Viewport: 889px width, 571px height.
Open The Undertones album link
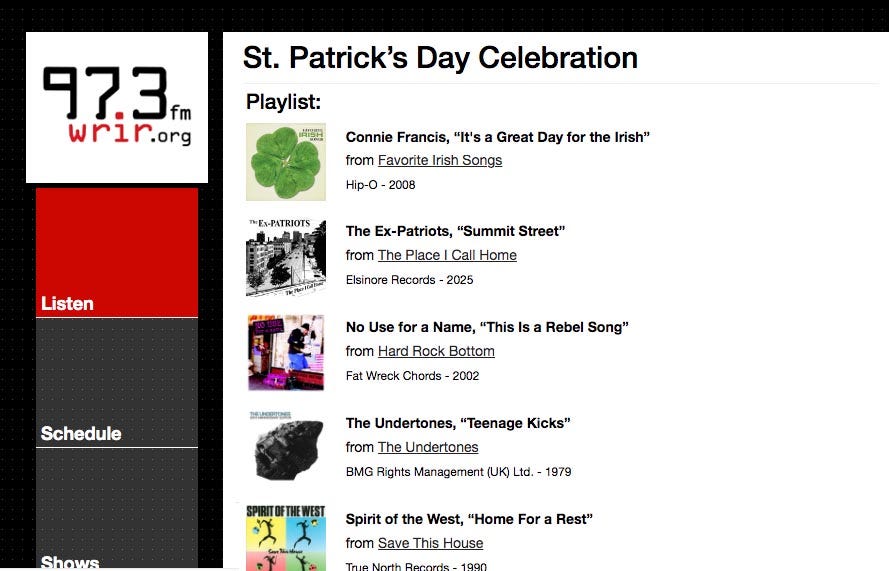pyautogui.click(x=428, y=447)
